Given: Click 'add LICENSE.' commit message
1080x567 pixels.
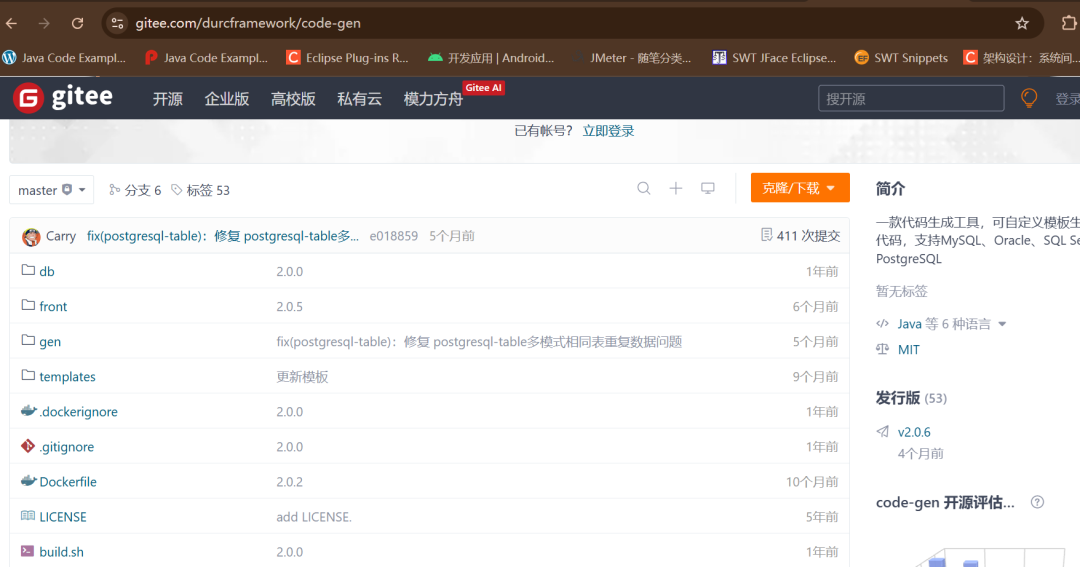Looking at the screenshot, I should [x=314, y=517].
